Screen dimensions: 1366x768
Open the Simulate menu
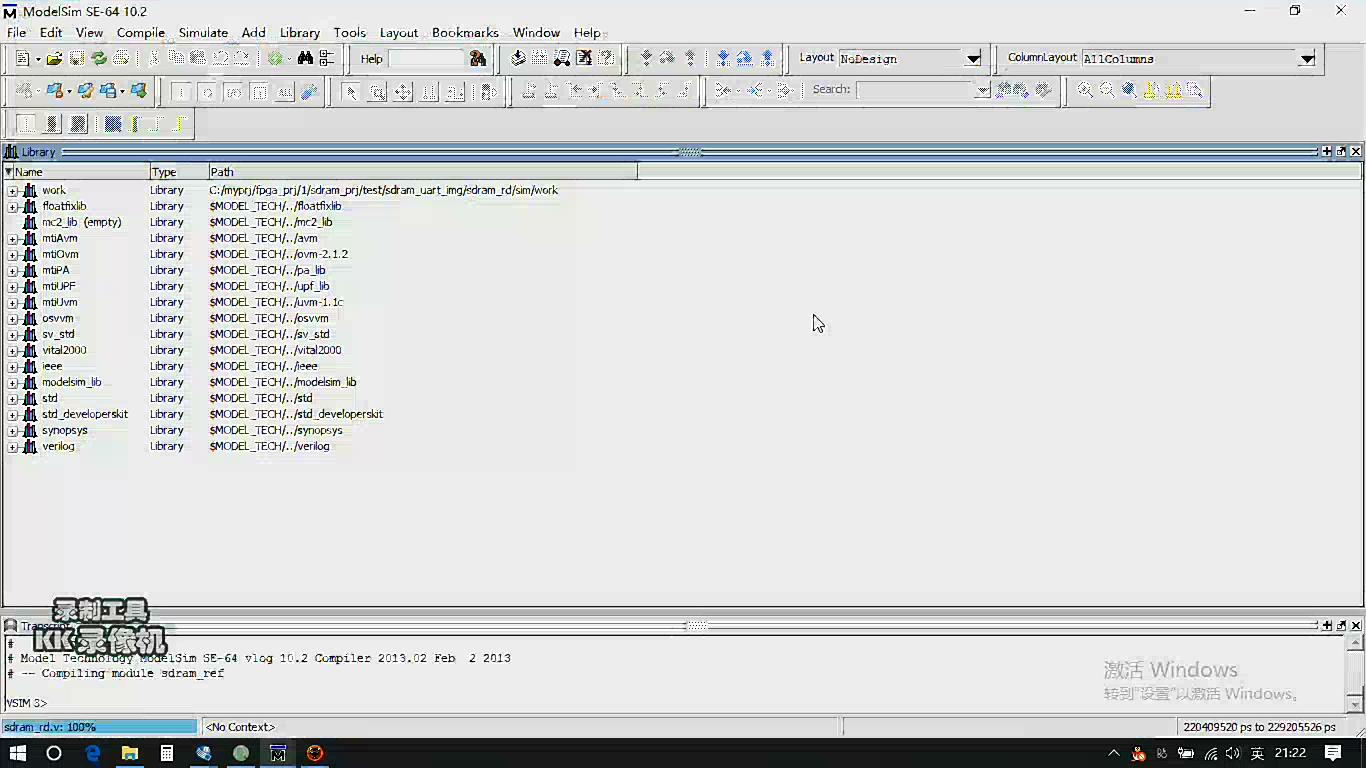pyautogui.click(x=203, y=32)
